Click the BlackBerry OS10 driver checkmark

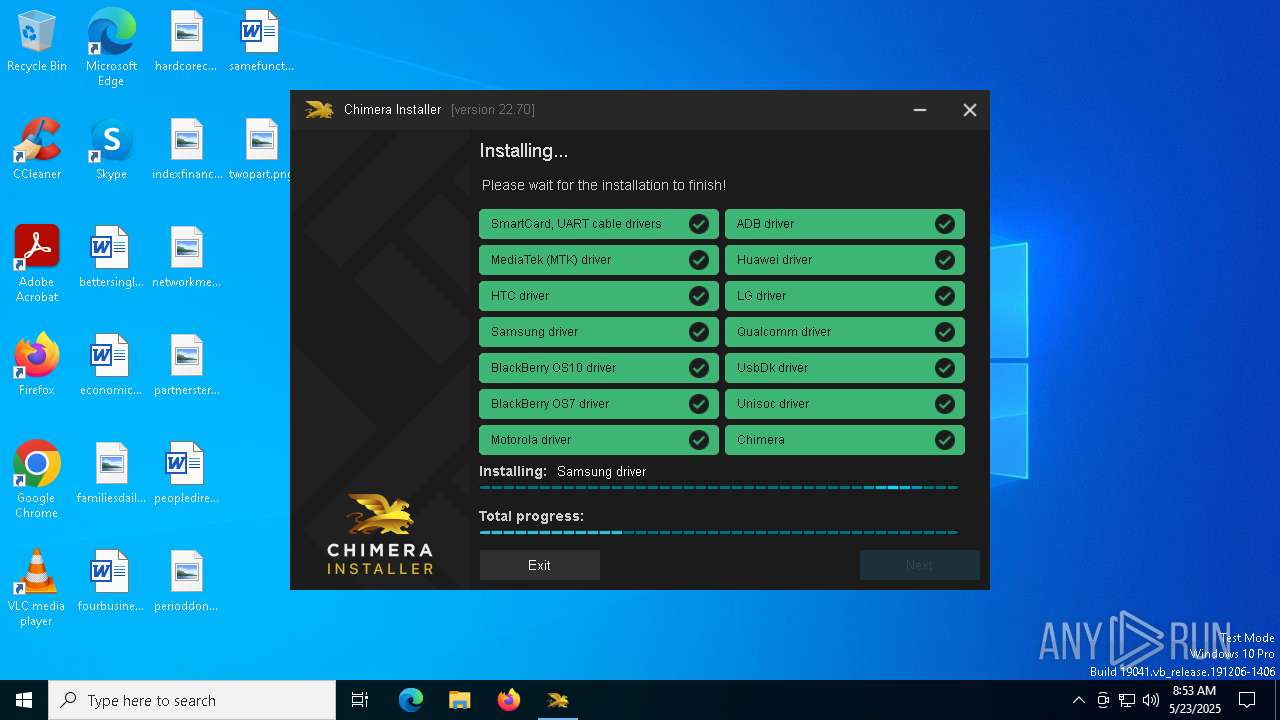click(699, 368)
